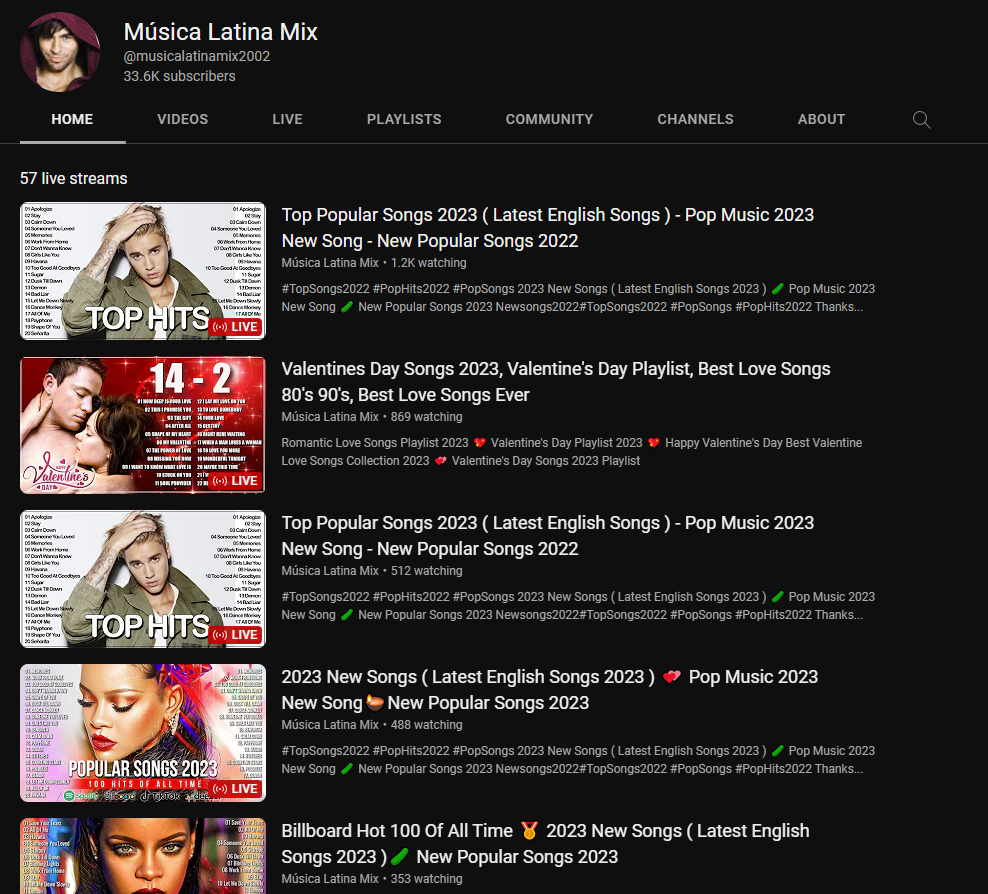Click the Música Latina Mix channel title
The image size is (988, 894).
pyautogui.click(x=221, y=32)
